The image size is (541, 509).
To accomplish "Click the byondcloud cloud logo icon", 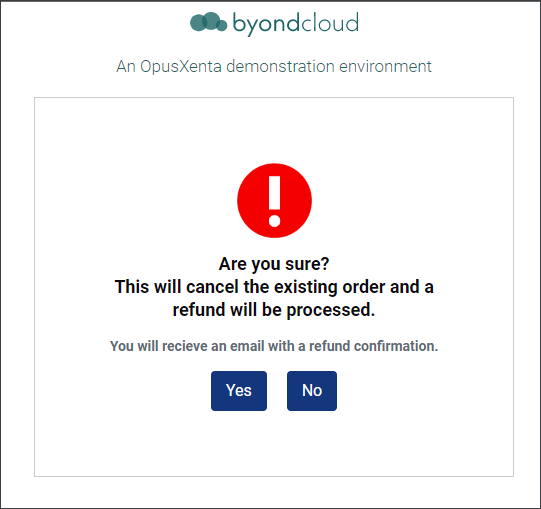I will (209, 22).
